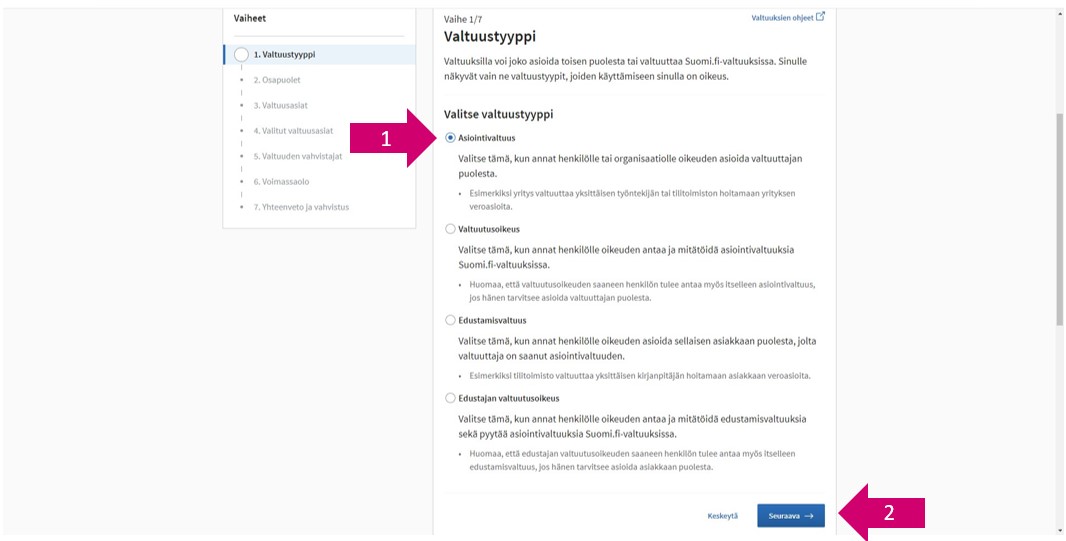The width and height of the screenshot is (1066, 541).
Task: Select the Valtuutusoikeus radio button
Action: [450, 229]
